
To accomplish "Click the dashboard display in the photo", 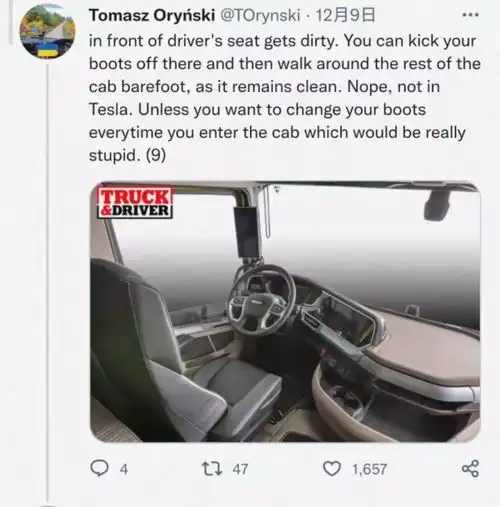I will (x=344, y=320).
